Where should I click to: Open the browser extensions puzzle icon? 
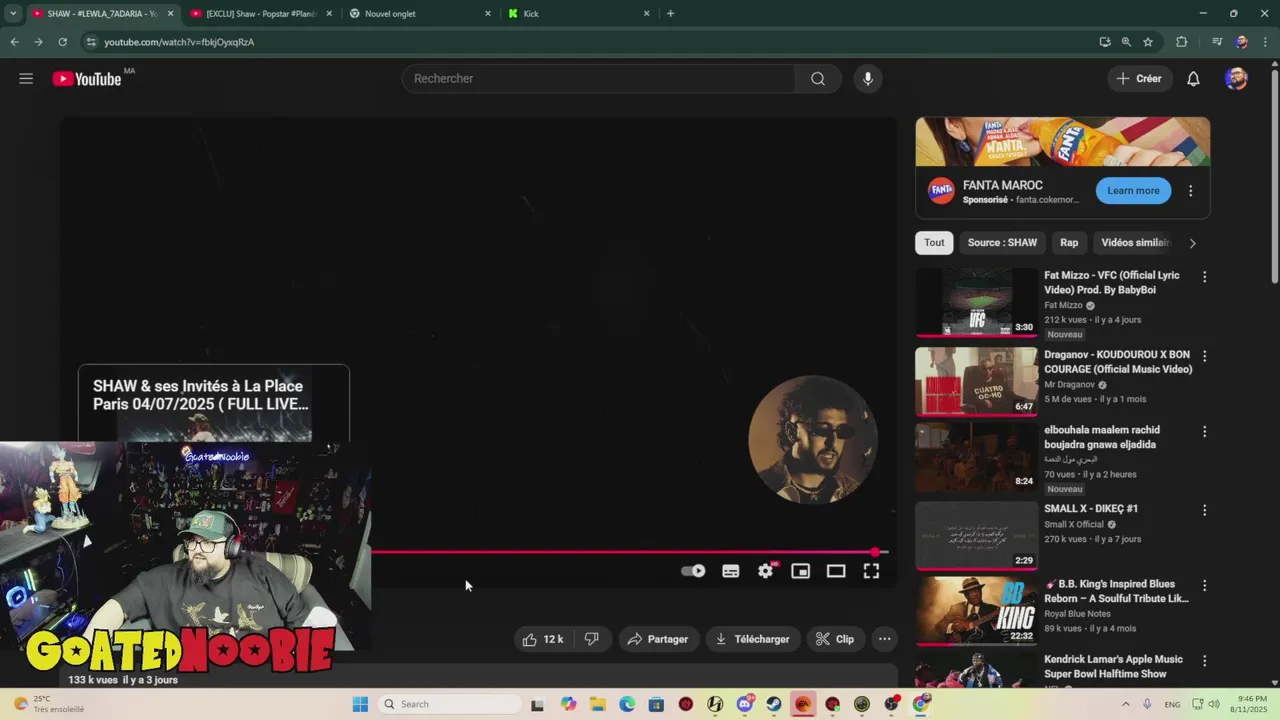tap(1182, 42)
